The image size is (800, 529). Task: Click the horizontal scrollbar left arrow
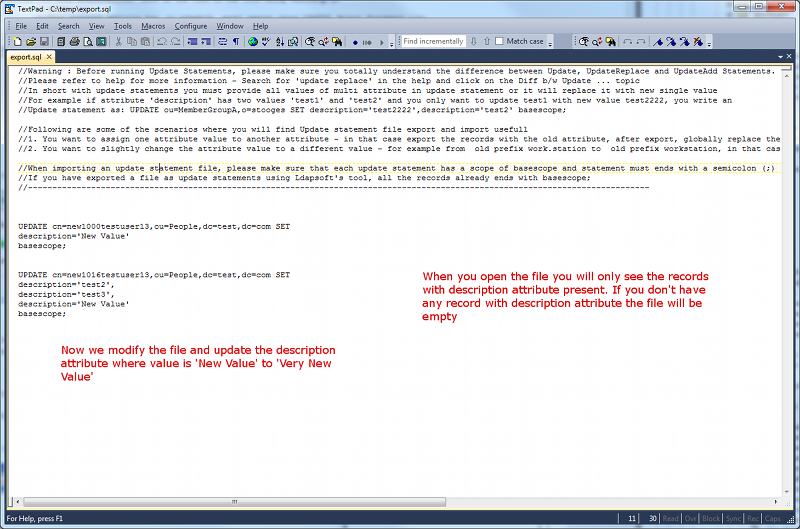coord(18,502)
